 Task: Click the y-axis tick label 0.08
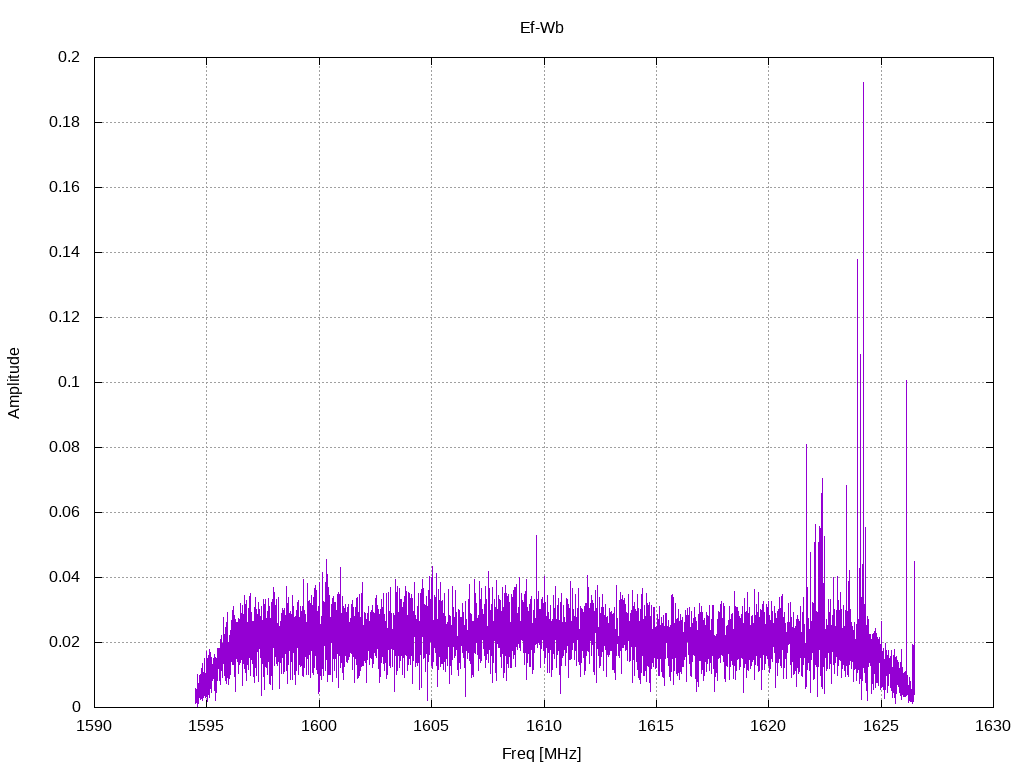65,447
